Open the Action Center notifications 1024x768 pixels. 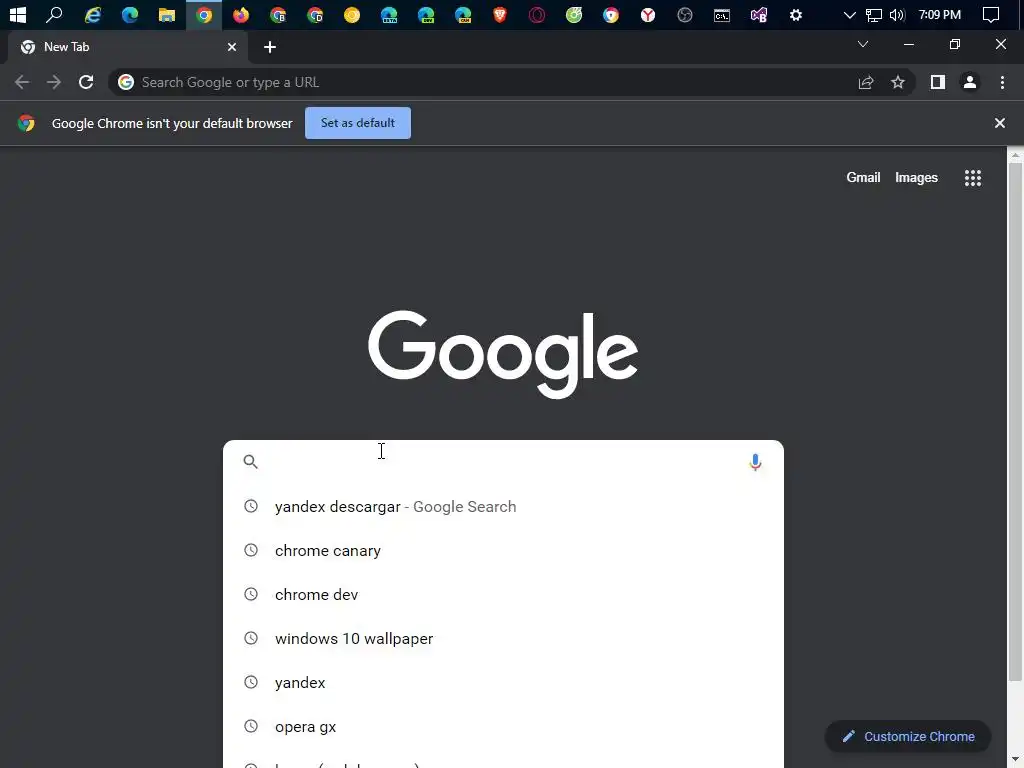click(991, 14)
